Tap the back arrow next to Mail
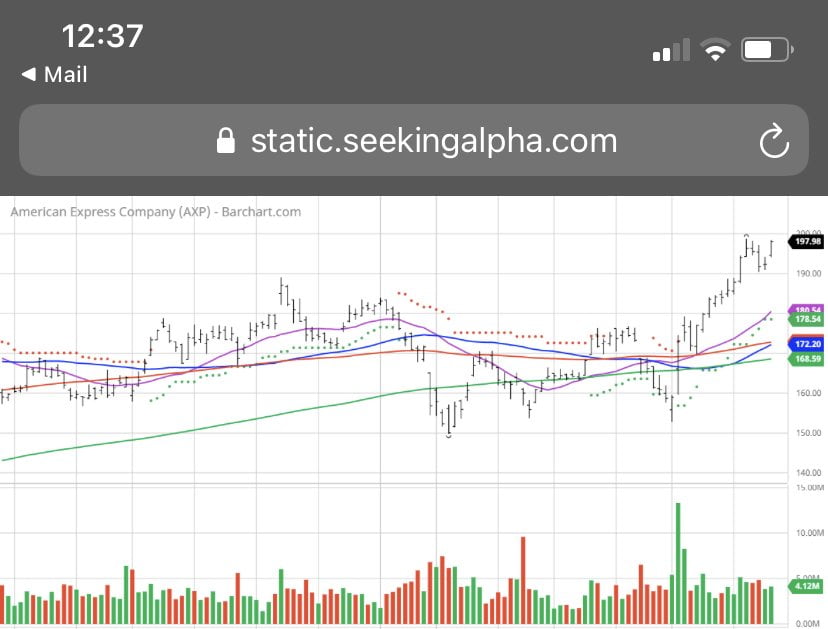This screenshot has width=828, height=629. (28, 74)
